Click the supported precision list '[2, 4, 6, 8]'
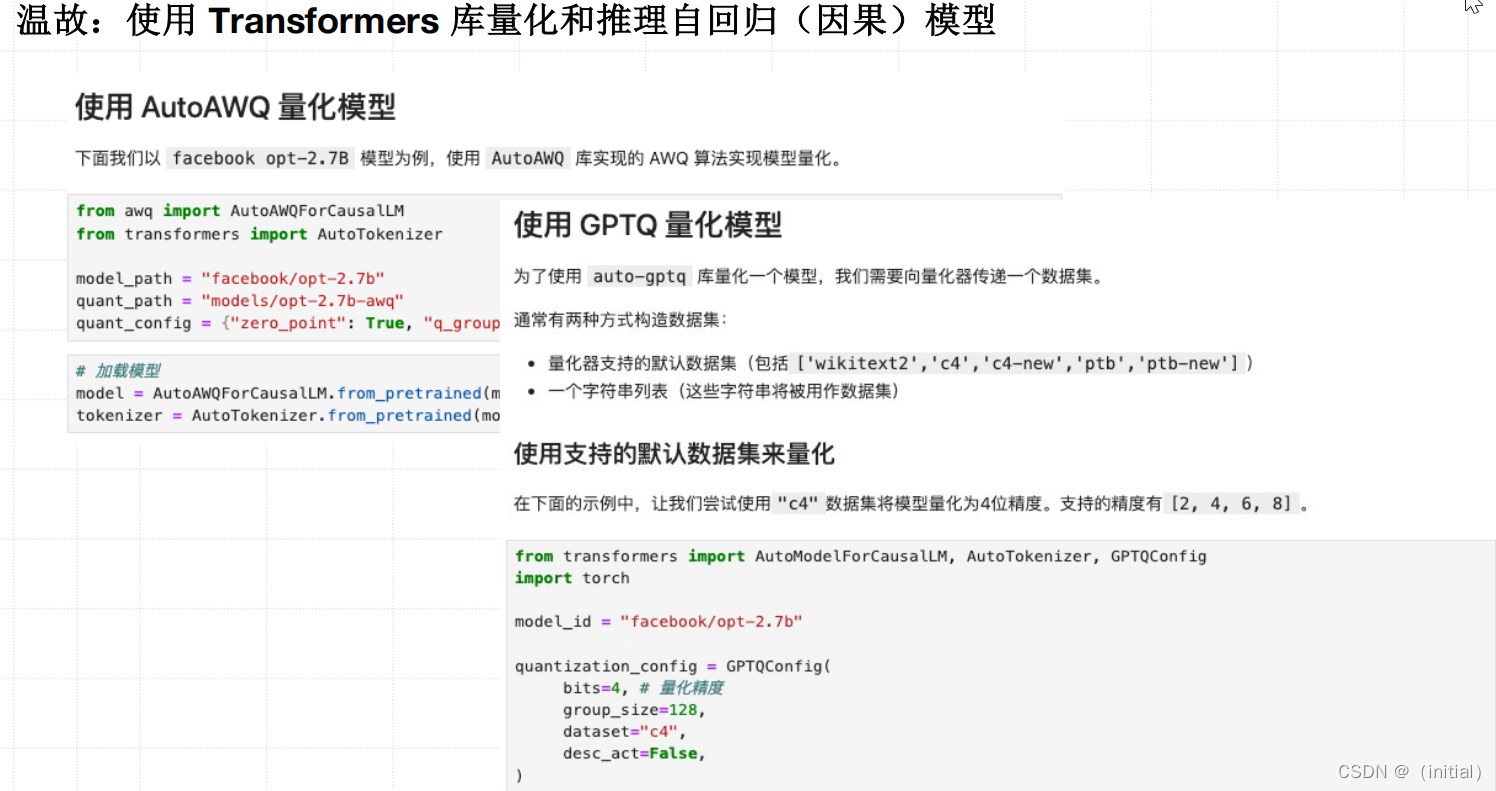The width and height of the screenshot is (1496, 791). tap(1233, 504)
